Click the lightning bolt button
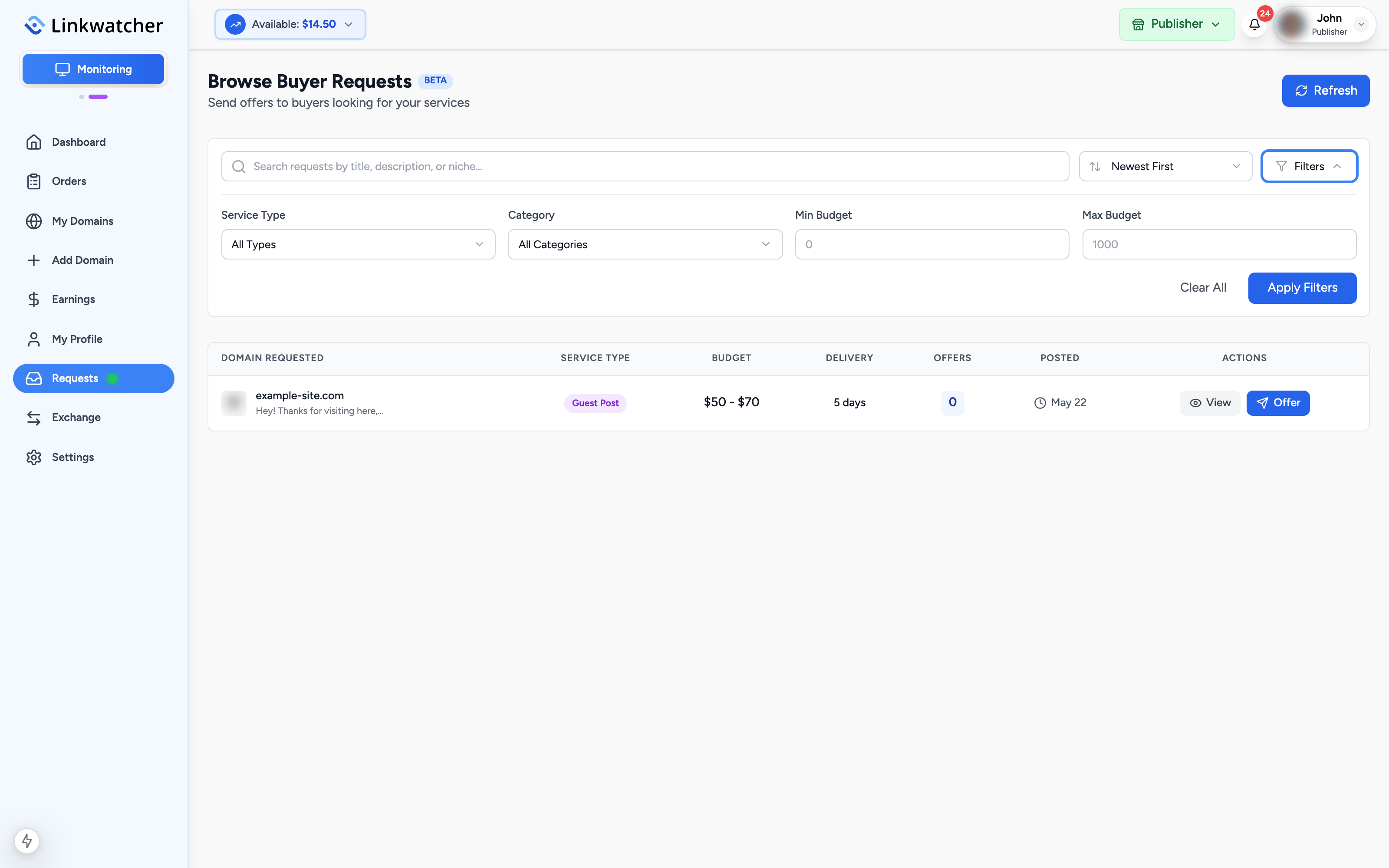This screenshot has height=868, width=1389. click(27, 841)
